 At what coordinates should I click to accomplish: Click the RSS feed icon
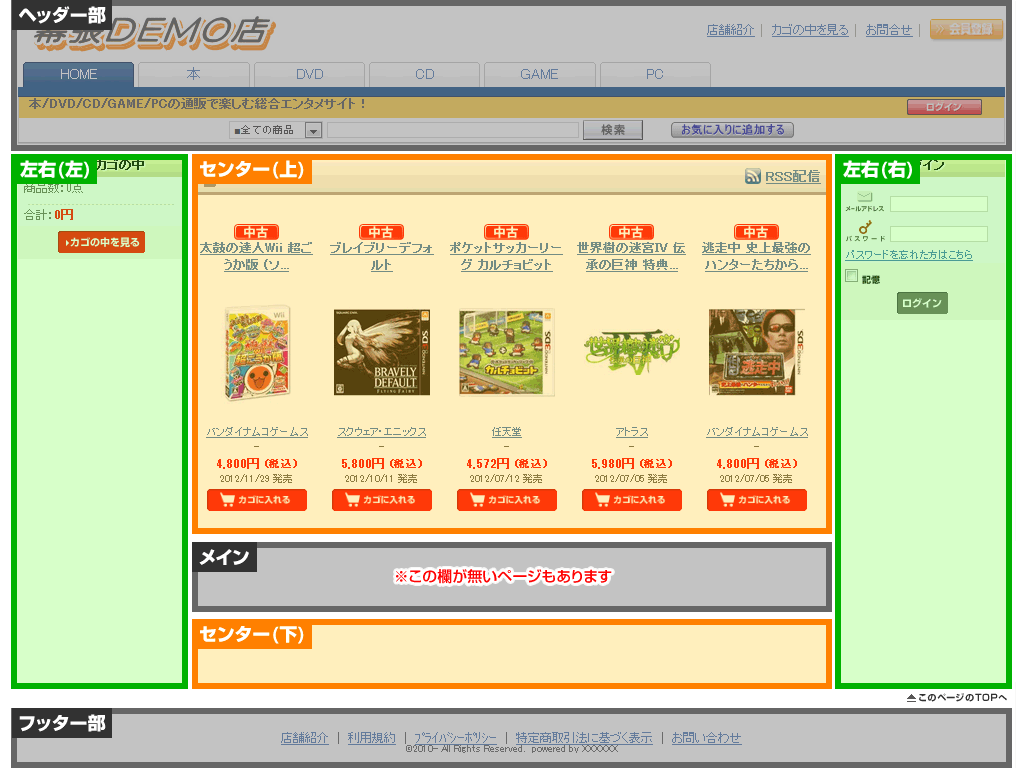[x=752, y=176]
